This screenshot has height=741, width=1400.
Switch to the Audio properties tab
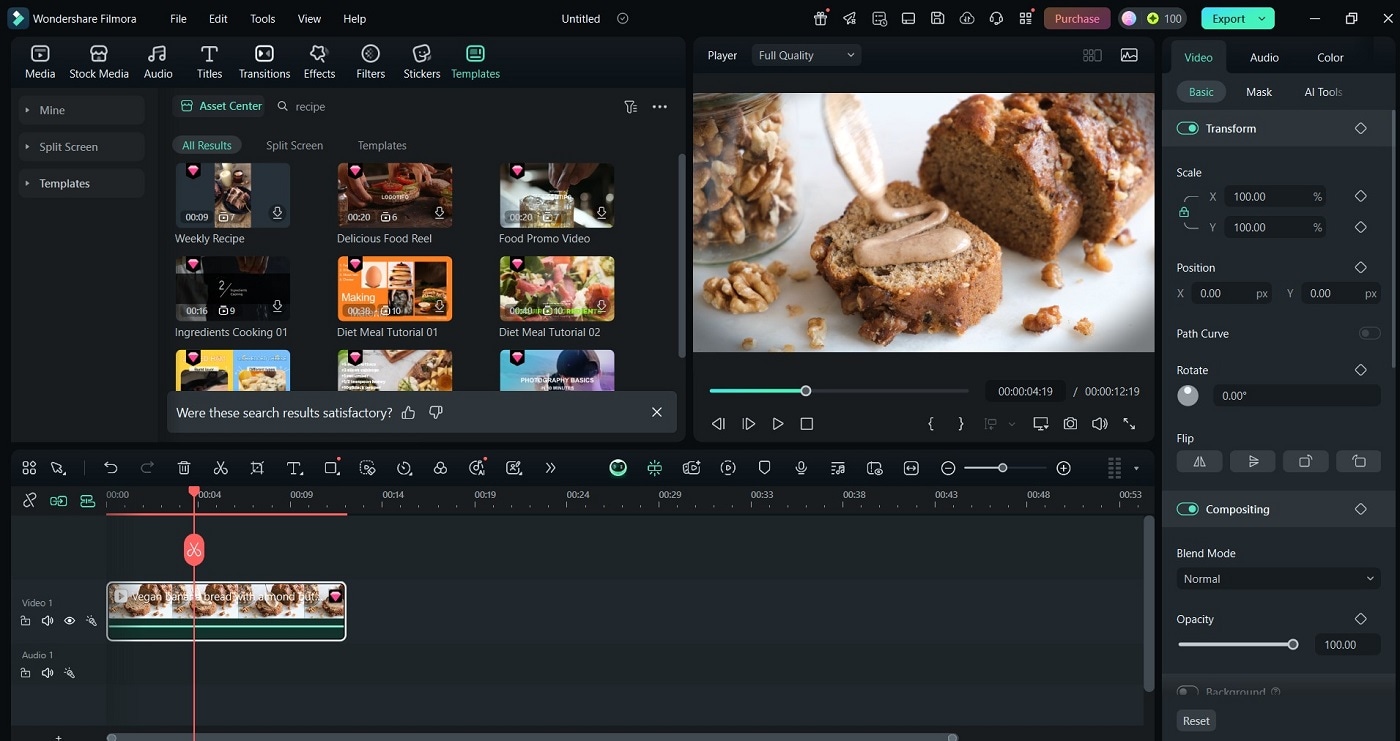click(1264, 57)
